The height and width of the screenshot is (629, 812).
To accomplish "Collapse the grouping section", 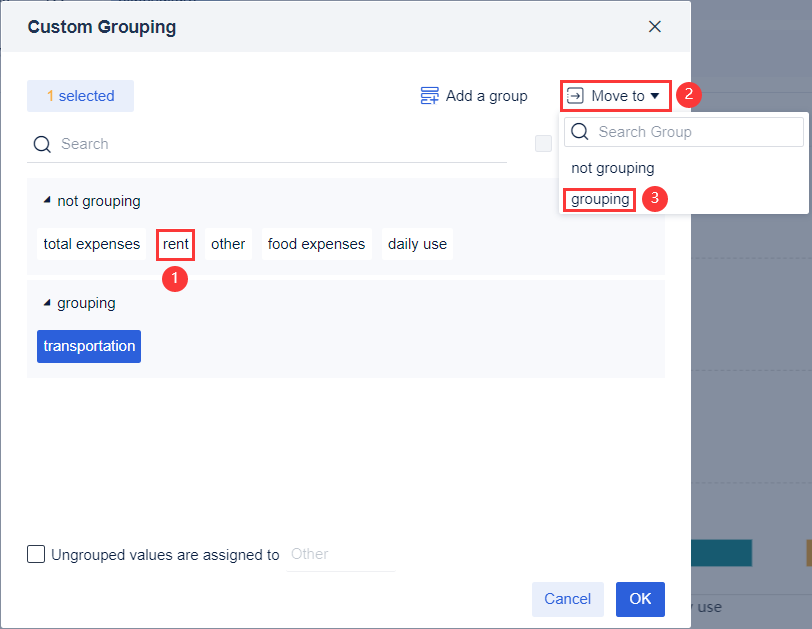I will tap(46, 303).
